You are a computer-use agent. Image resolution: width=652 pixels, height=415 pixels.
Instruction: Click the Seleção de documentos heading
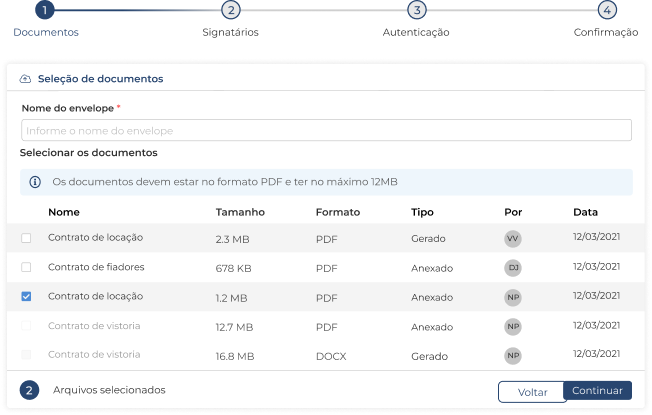click(101, 79)
